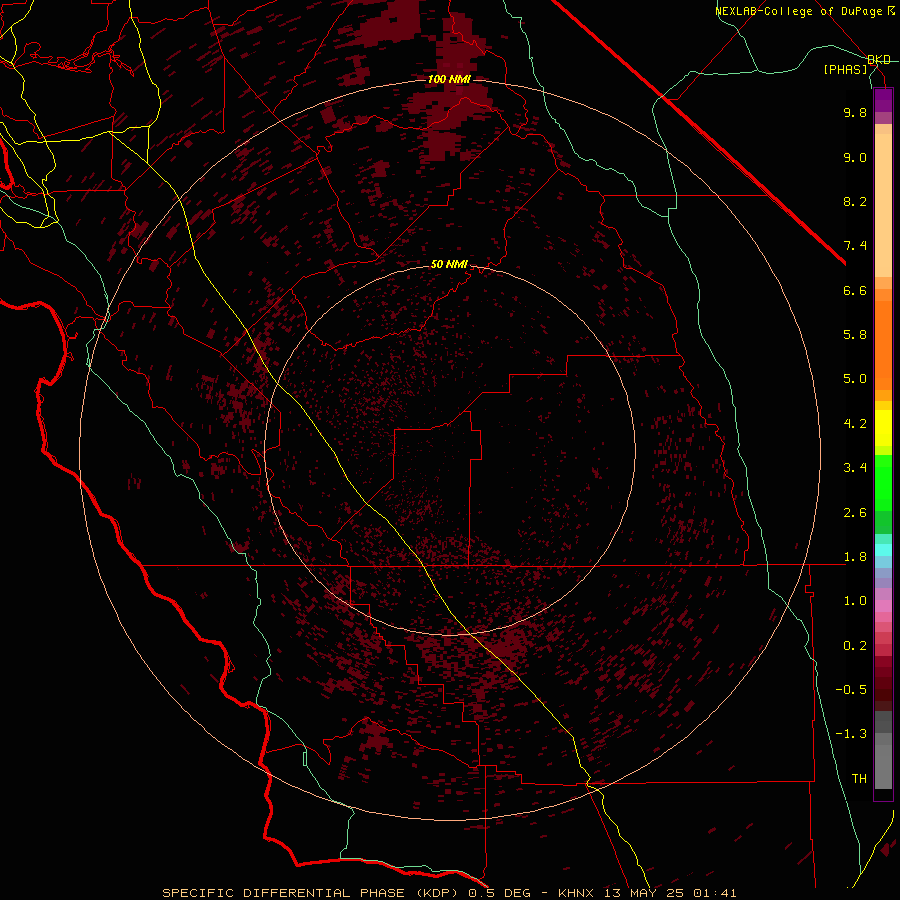Click "SPECIFIC DIFFERENTIAL PHASE" in the caption
The height and width of the screenshot is (900, 900).
282,893
